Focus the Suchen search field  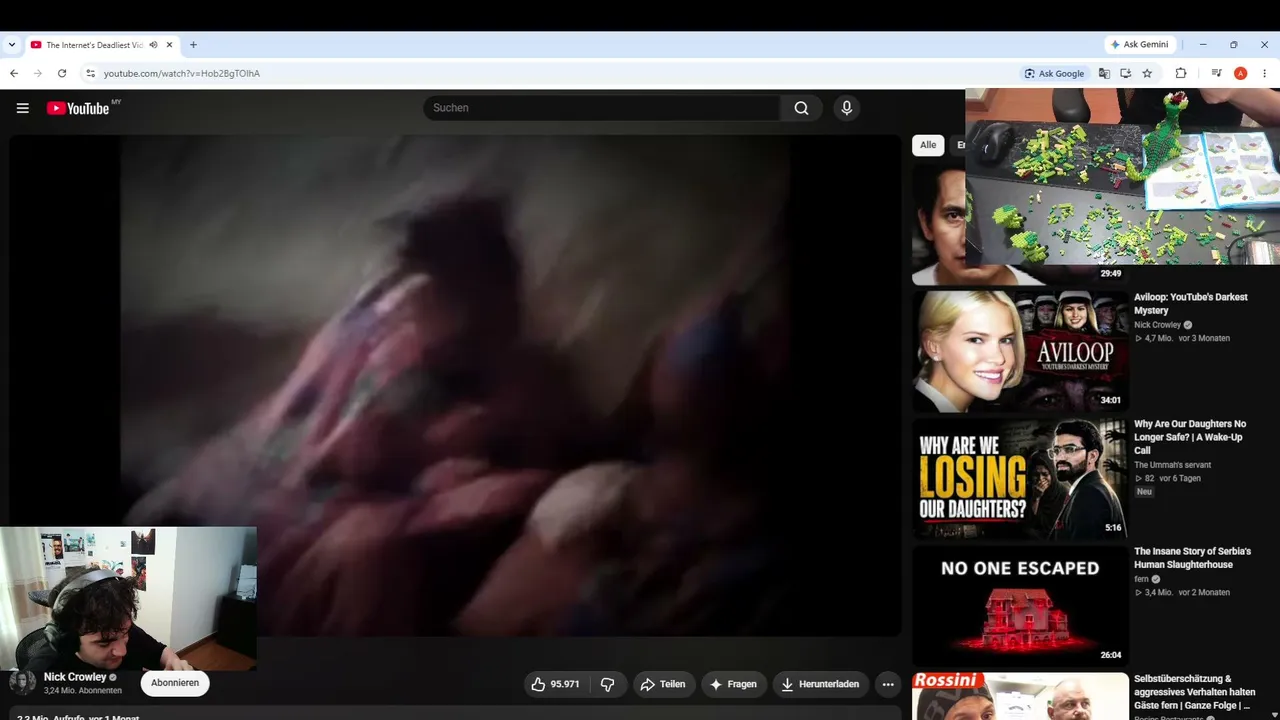602,108
